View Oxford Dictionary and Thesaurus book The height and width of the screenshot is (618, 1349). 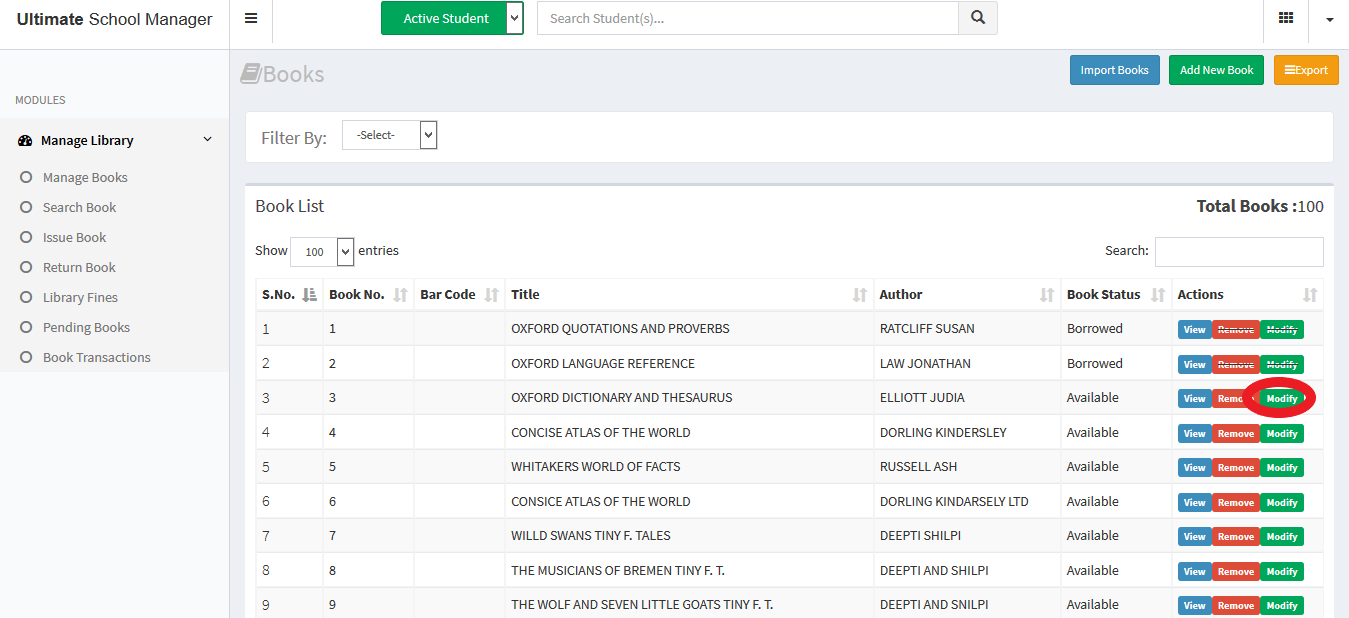pos(1195,399)
